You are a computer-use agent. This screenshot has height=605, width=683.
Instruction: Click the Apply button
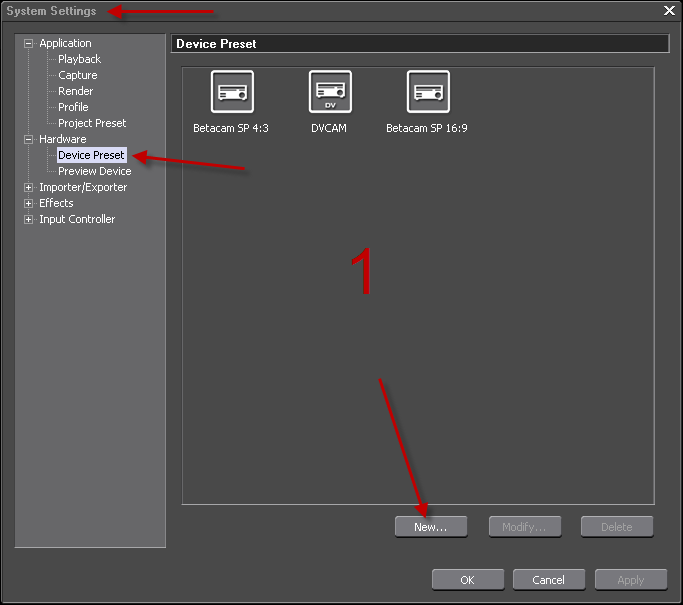[x=631, y=580]
